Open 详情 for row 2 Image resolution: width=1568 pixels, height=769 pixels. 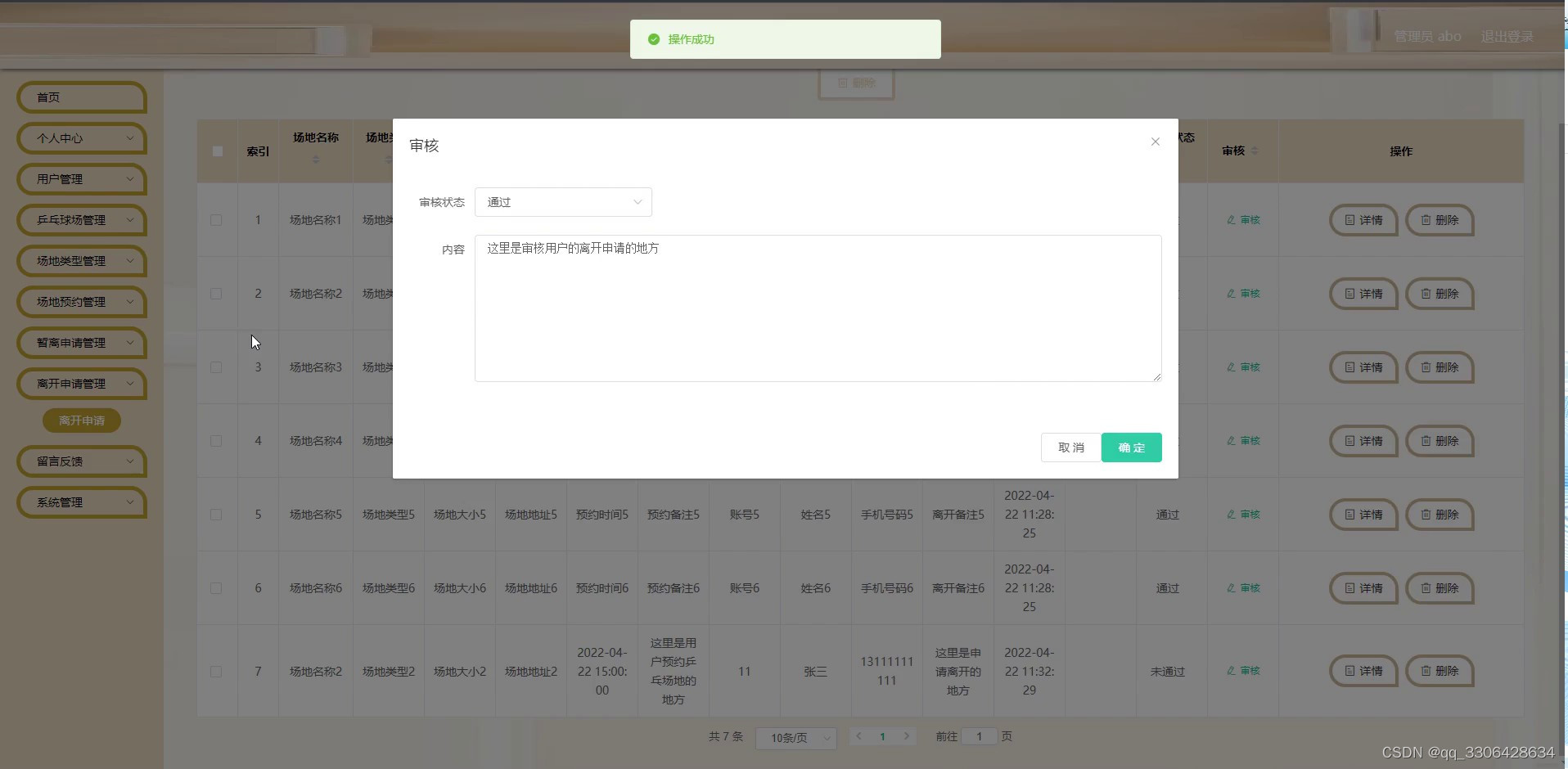tap(1363, 294)
